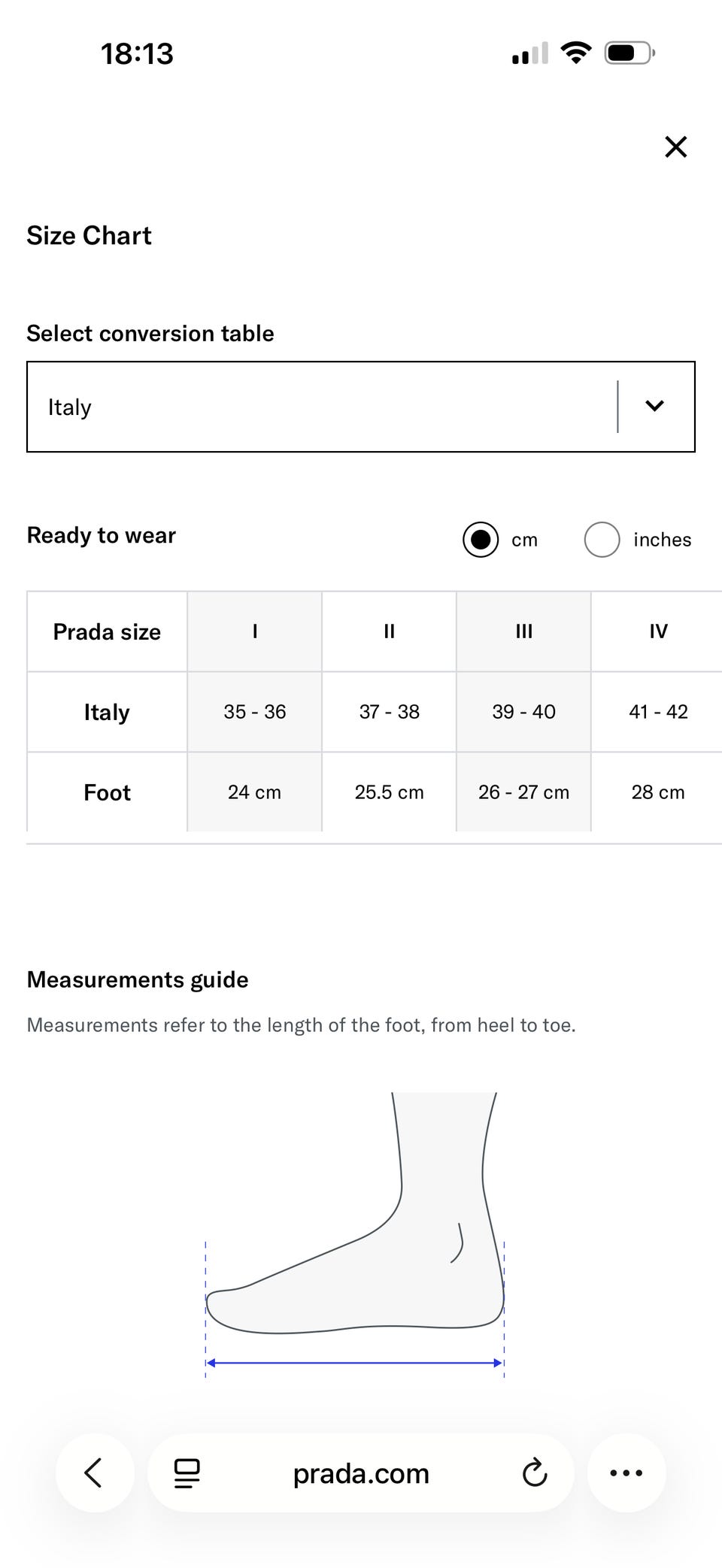The image size is (722, 1568).
Task: Tap the 37 - 38 Italy size cell
Action: click(x=389, y=712)
